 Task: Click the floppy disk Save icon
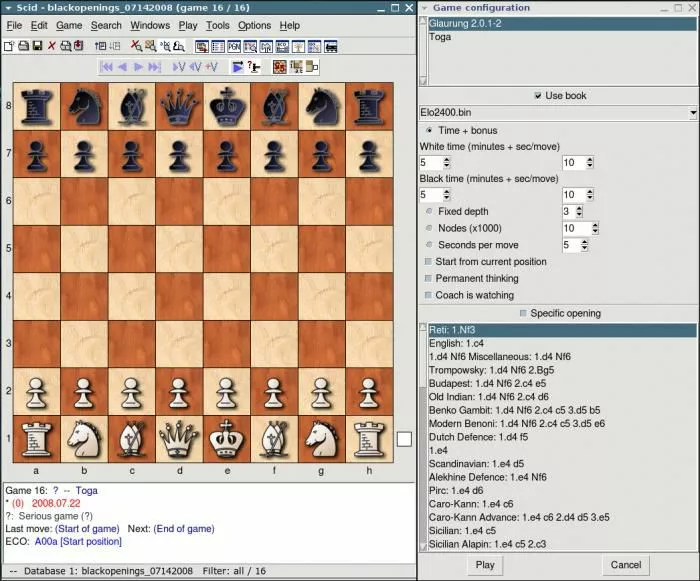point(37,46)
